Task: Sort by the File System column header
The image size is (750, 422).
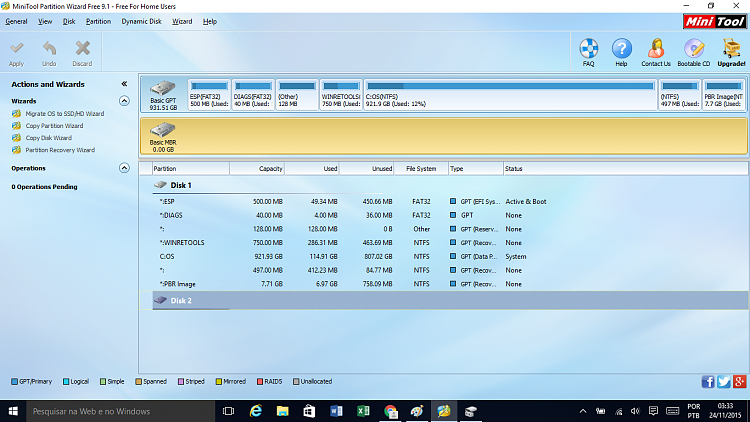Action: pos(421,168)
